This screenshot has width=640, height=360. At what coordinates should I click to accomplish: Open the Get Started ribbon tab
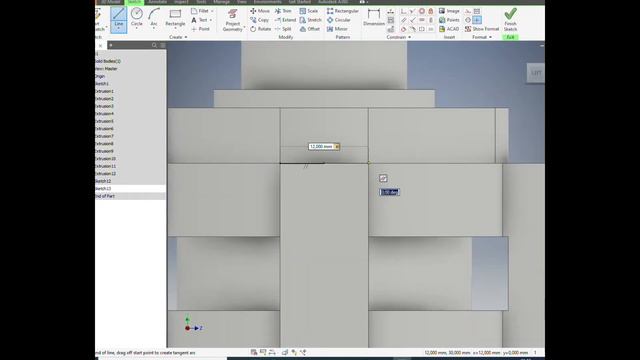tap(300, 2)
